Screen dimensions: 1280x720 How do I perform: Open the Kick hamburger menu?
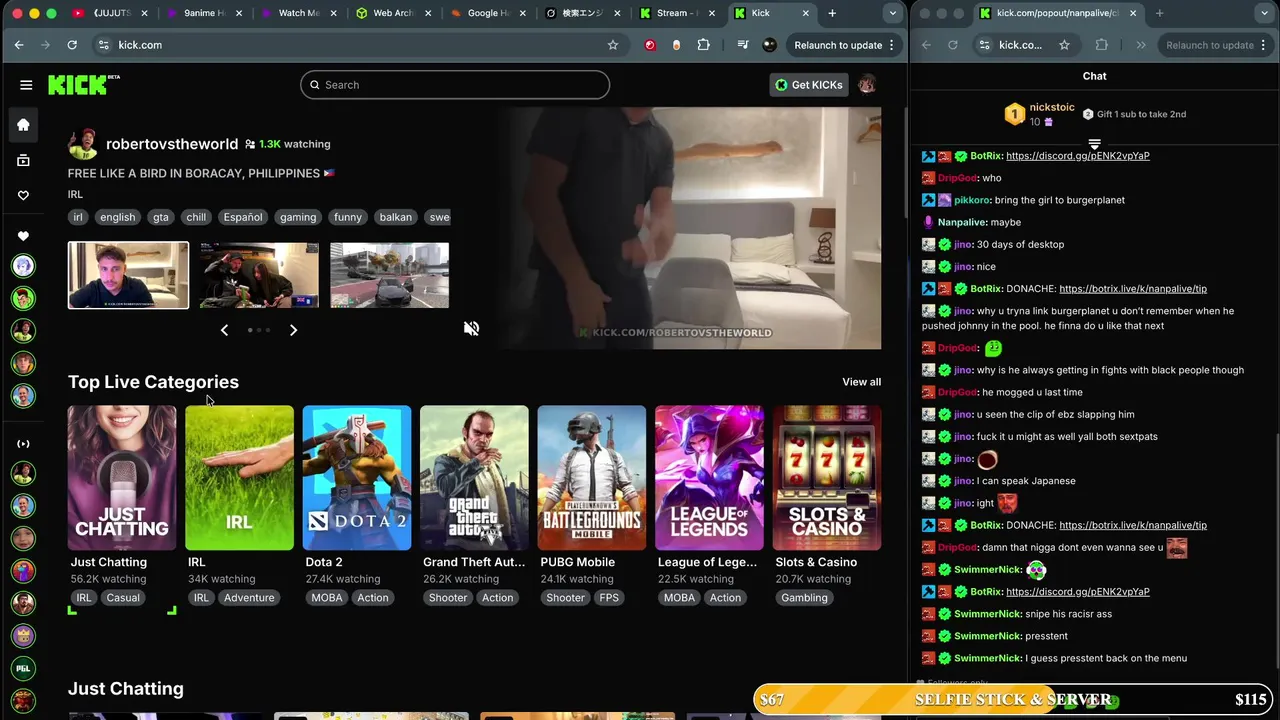tap(26, 85)
